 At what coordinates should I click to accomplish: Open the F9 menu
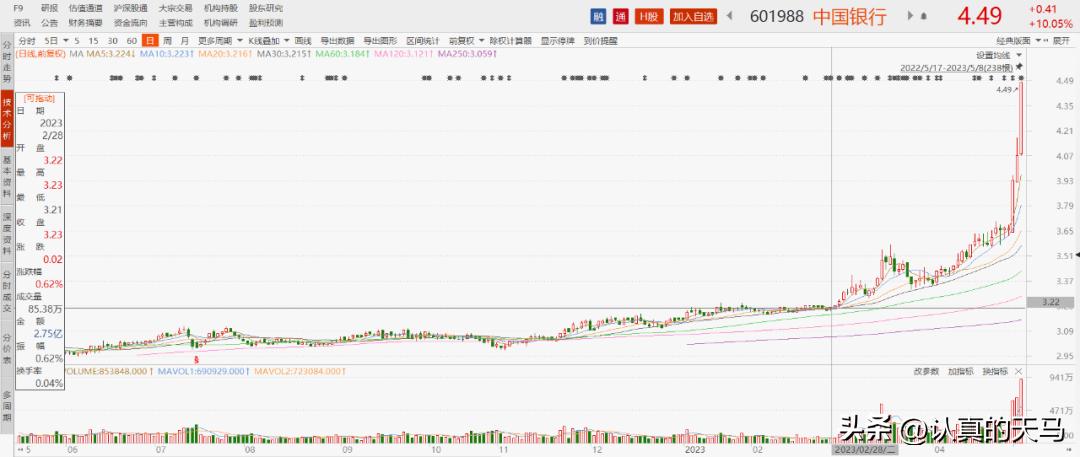click(18, 8)
